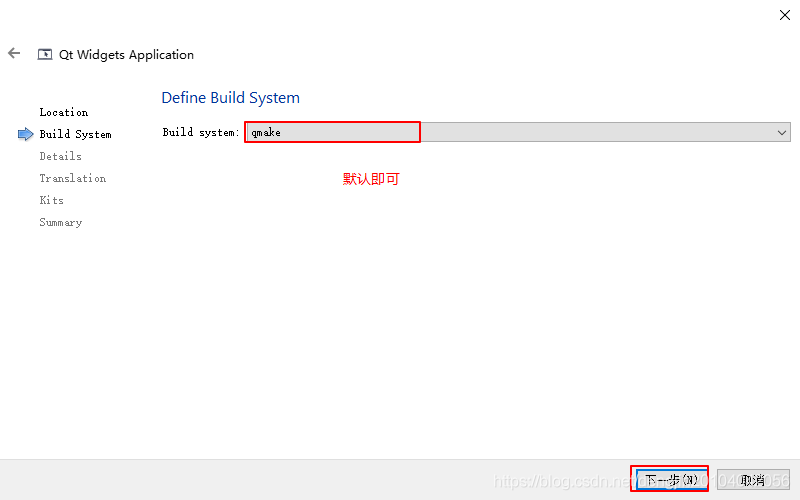Jump to the Details step
Image resolution: width=800 pixels, height=500 pixels.
[61, 156]
